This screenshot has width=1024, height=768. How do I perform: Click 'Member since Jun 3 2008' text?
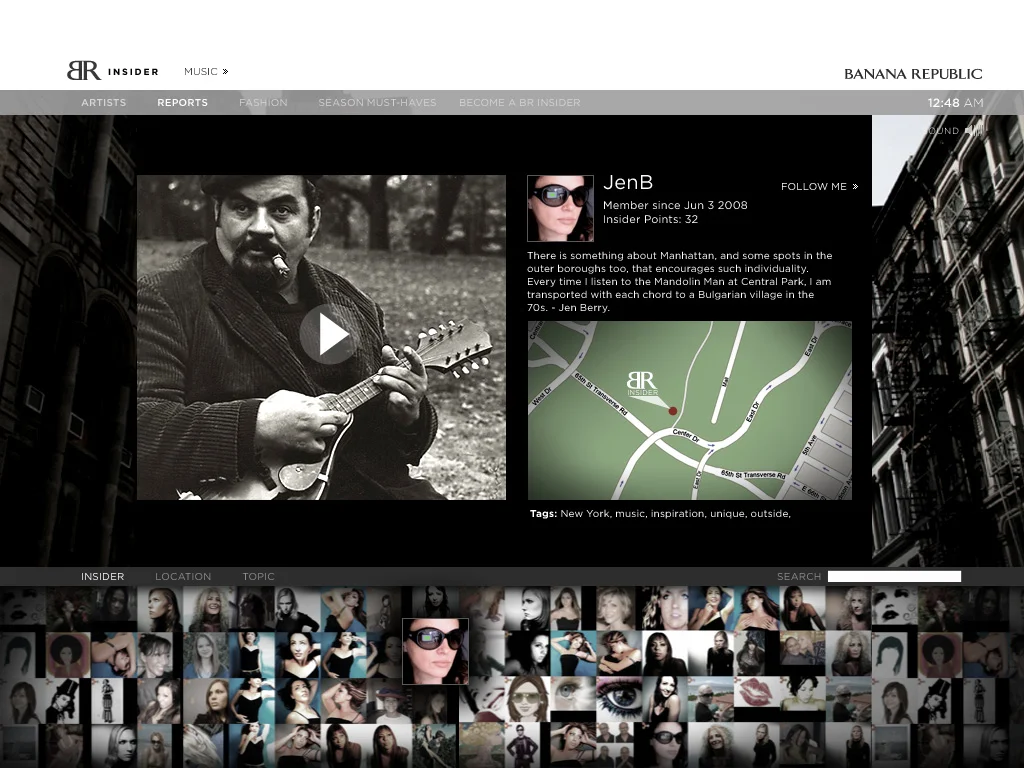point(675,205)
